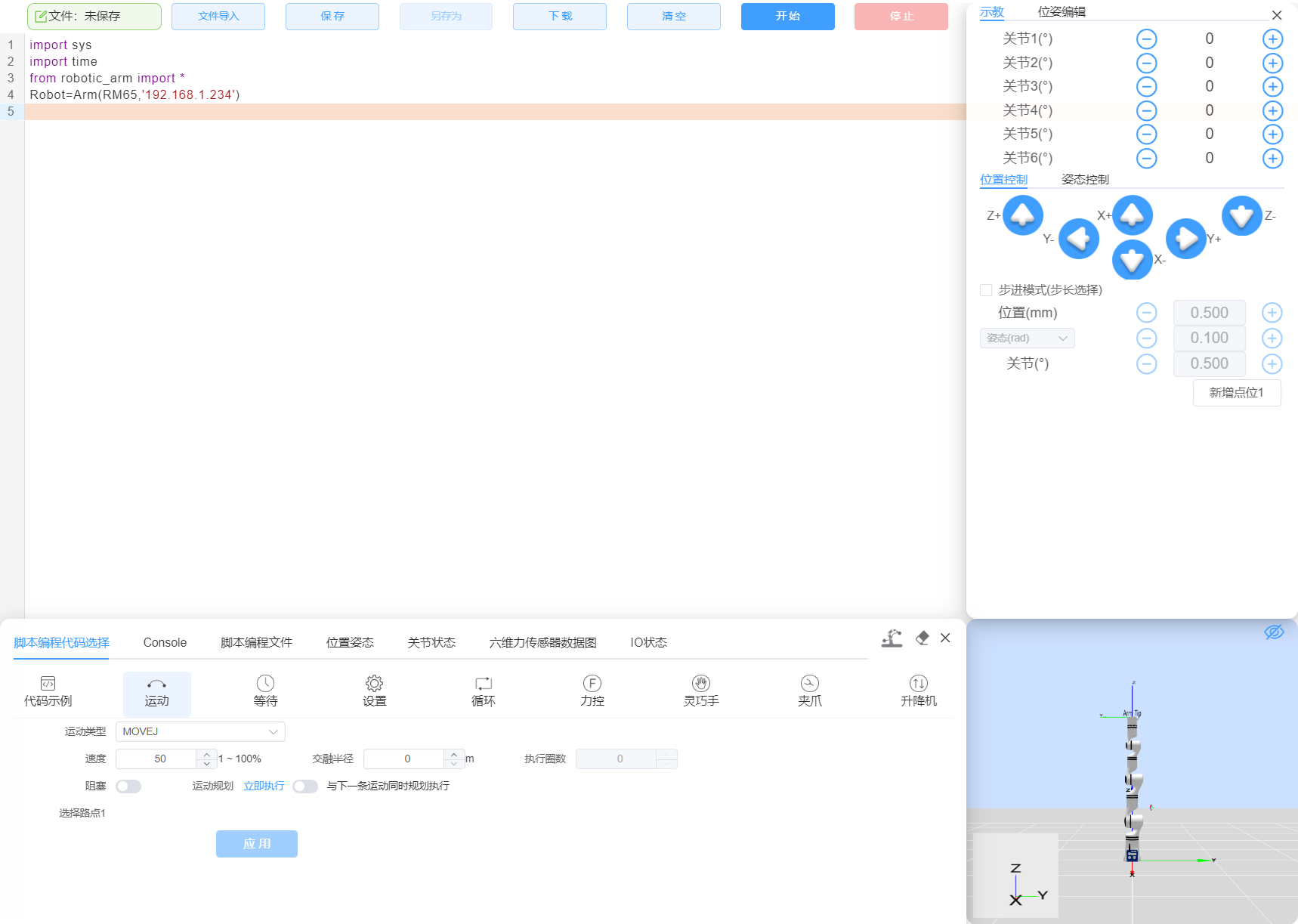Image resolution: width=1298 pixels, height=924 pixels.
Task: Open the 姿态(rad) selection dropdown
Action: (1027, 338)
